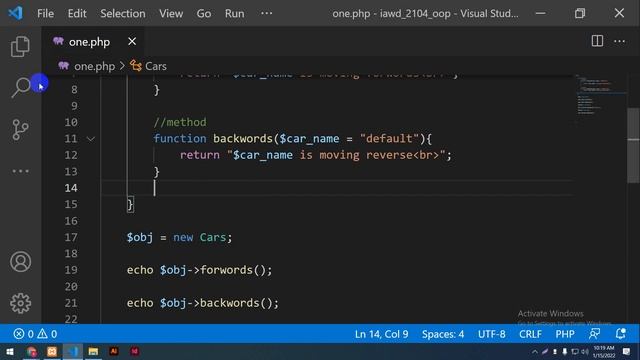This screenshot has height=360, width=640.
Task: Open the editor More Actions ellipsis
Action: click(x=620, y=41)
